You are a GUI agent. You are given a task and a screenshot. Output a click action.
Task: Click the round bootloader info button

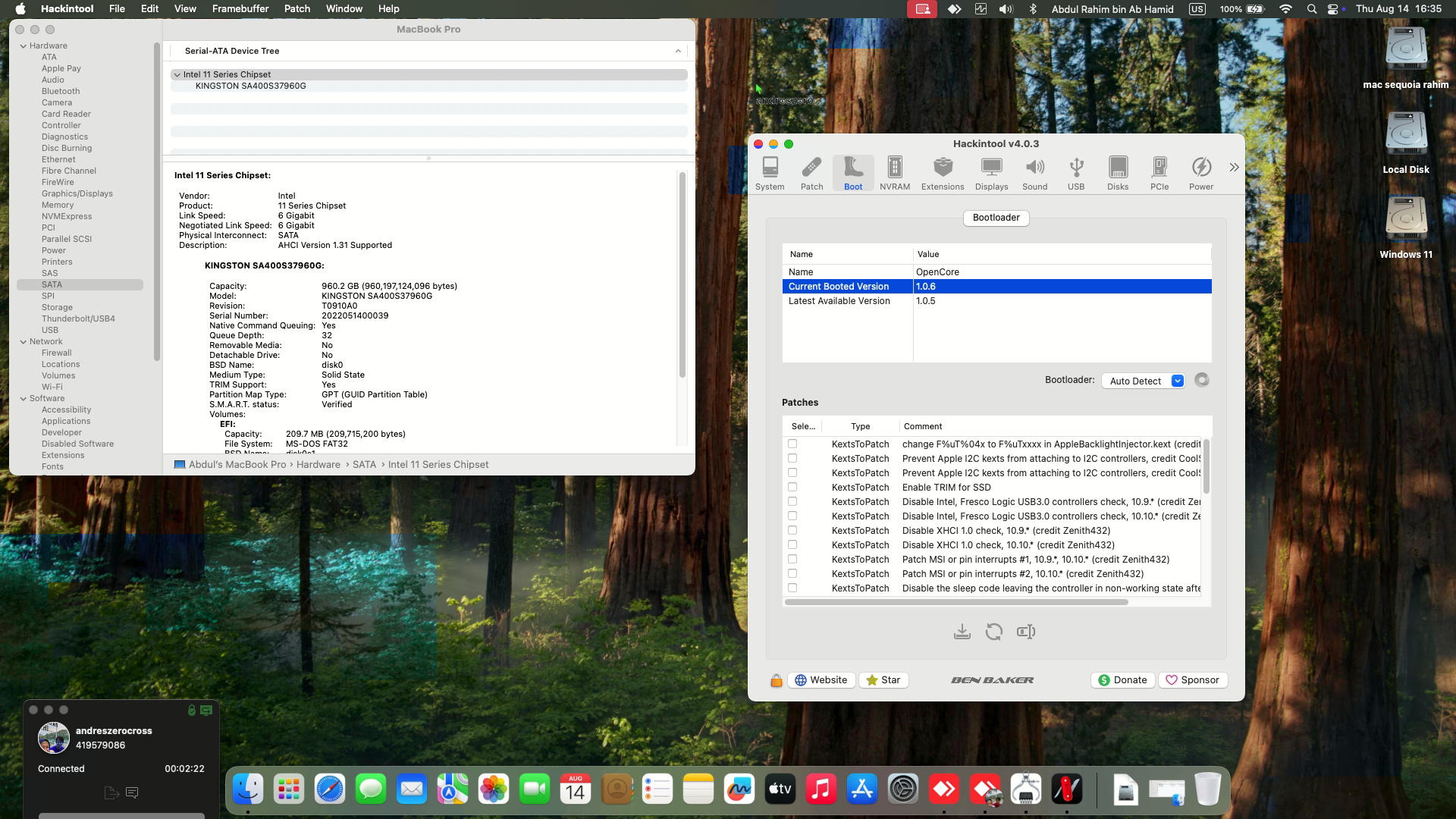(x=1201, y=380)
